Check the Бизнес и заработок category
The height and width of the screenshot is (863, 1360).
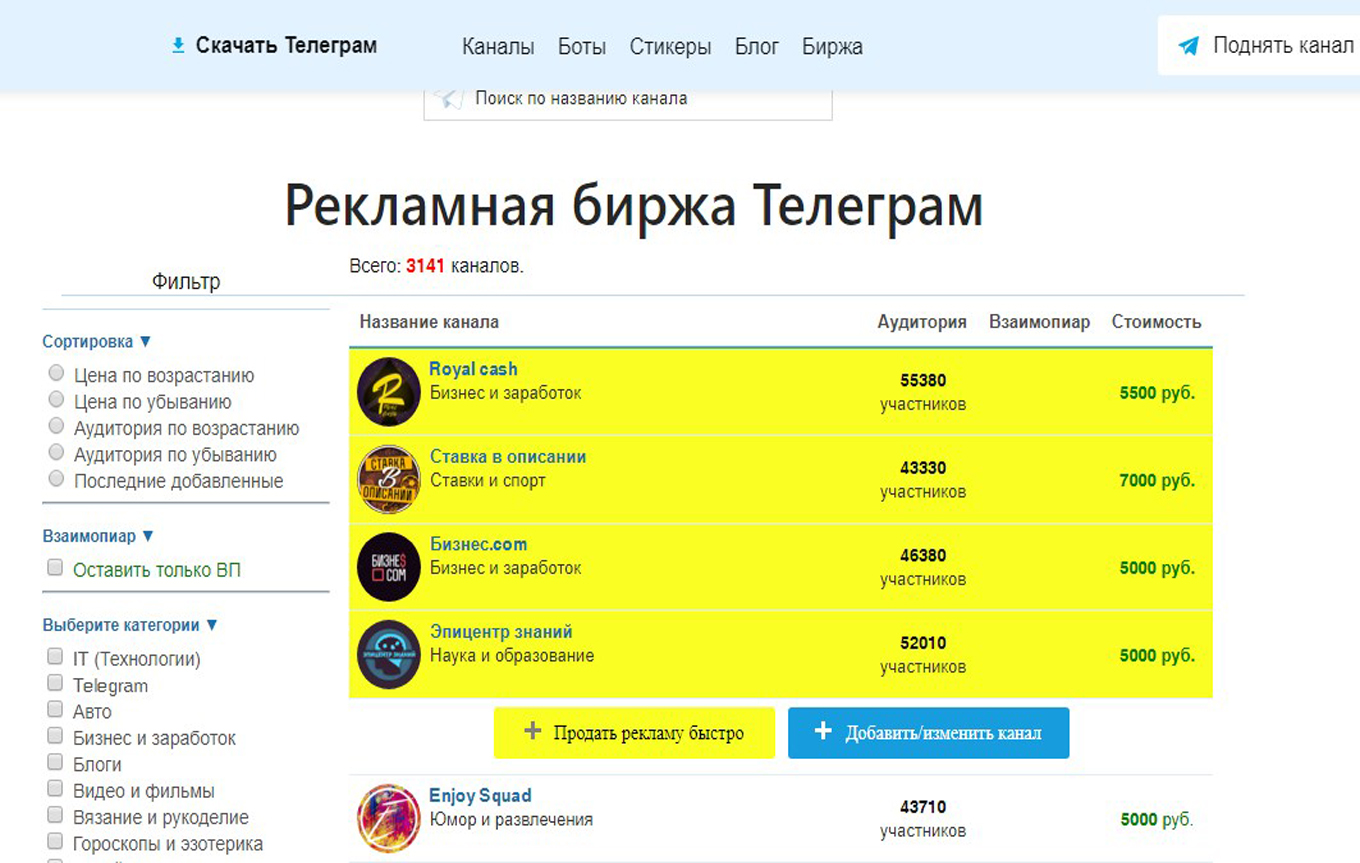56,736
